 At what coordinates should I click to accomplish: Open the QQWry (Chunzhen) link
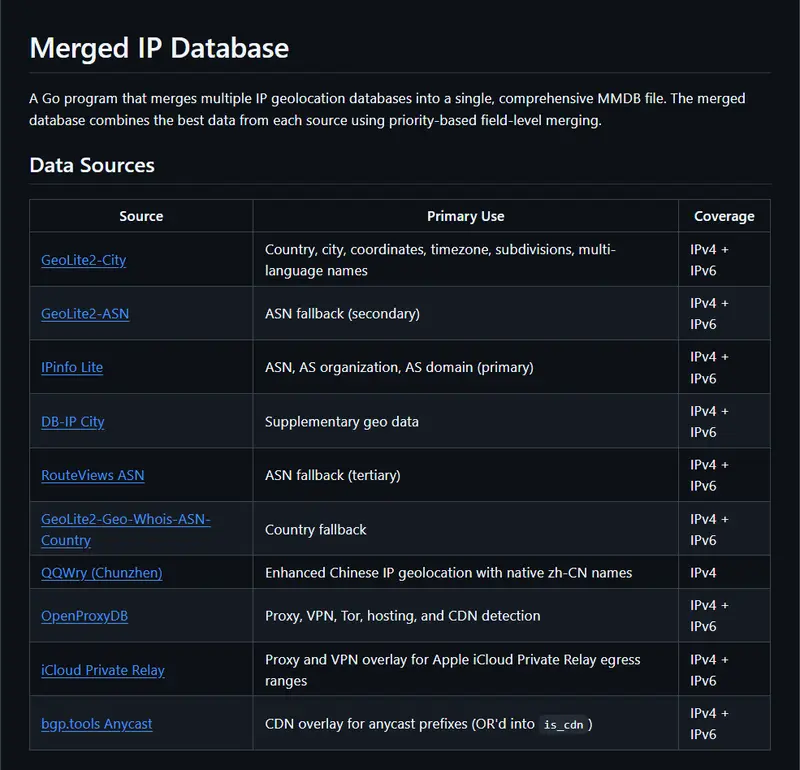tap(102, 573)
